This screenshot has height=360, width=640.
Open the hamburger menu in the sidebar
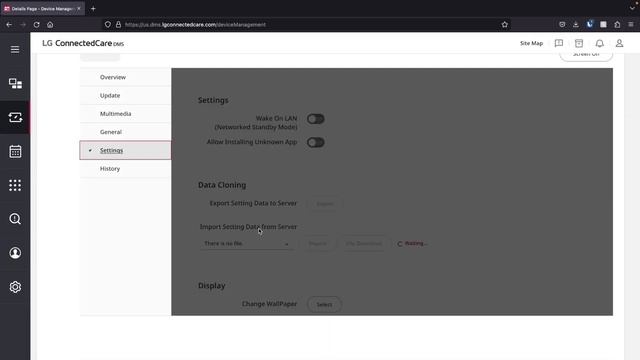(15, 49)
